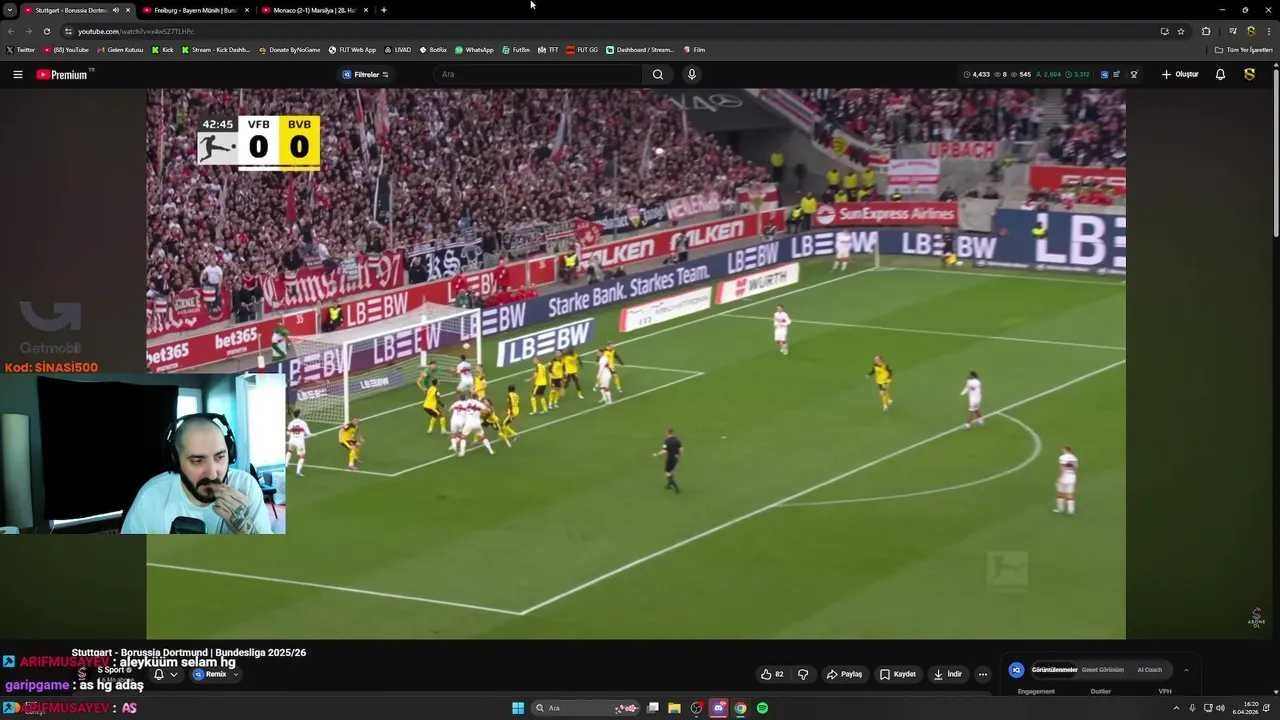Open the FUT GG bookmark
The width and height of the screenshot is (1280, 720).
582,49
